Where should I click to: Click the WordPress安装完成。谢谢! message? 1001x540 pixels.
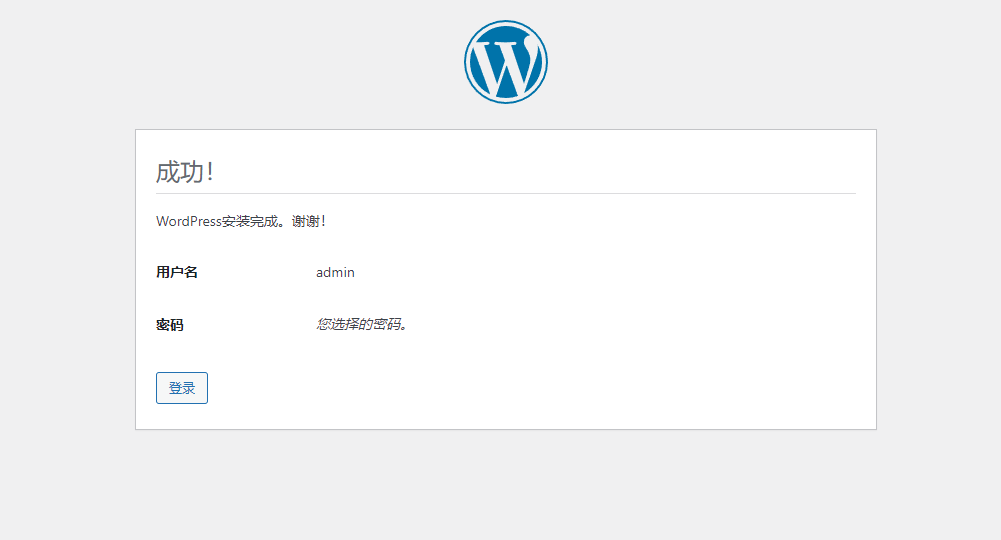click(241, 221)
